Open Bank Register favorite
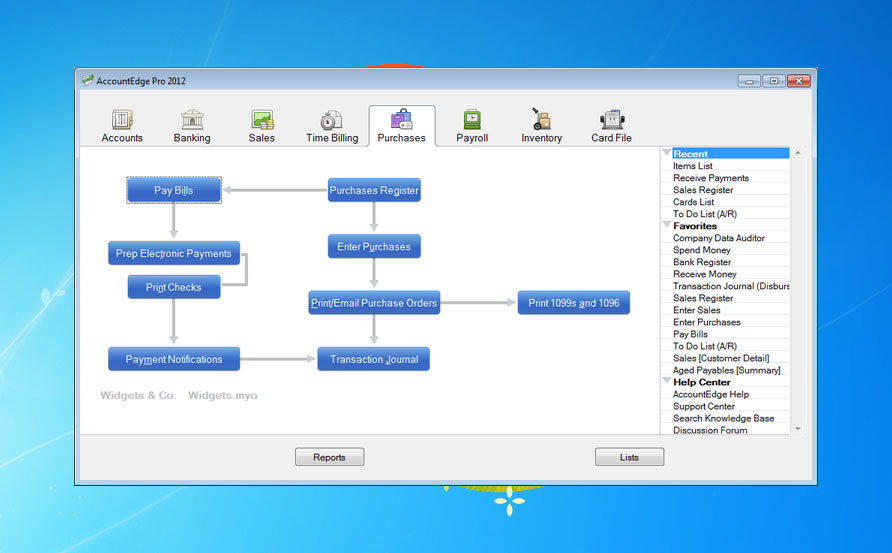892x553 pixels. (x=702, y=262)
